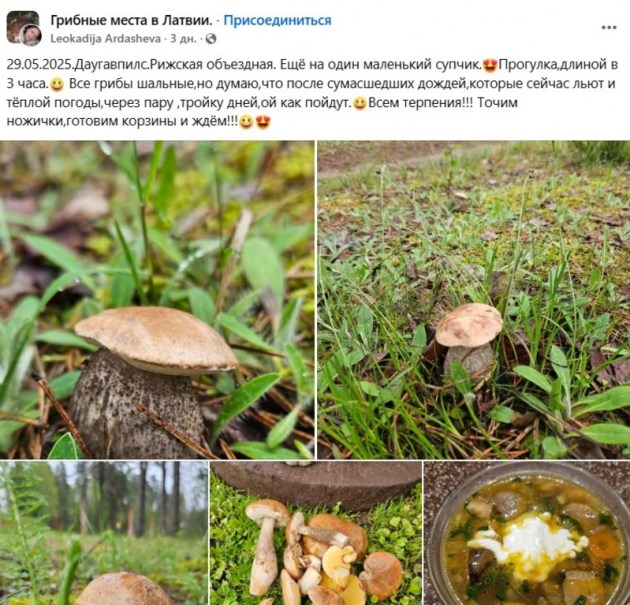630x605 pixels.
Task: Join the group via Присоединиться
Action: (277, 20)
